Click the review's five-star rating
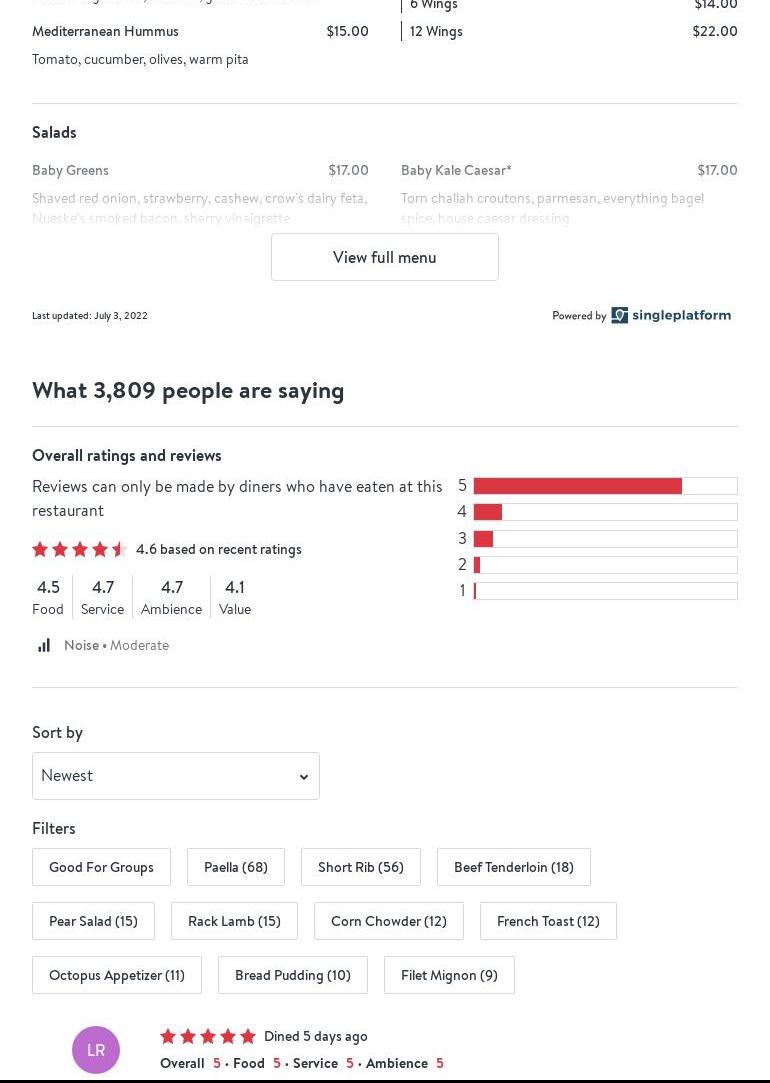The height and width of the screenshot is (1083, 770). 208,1036
